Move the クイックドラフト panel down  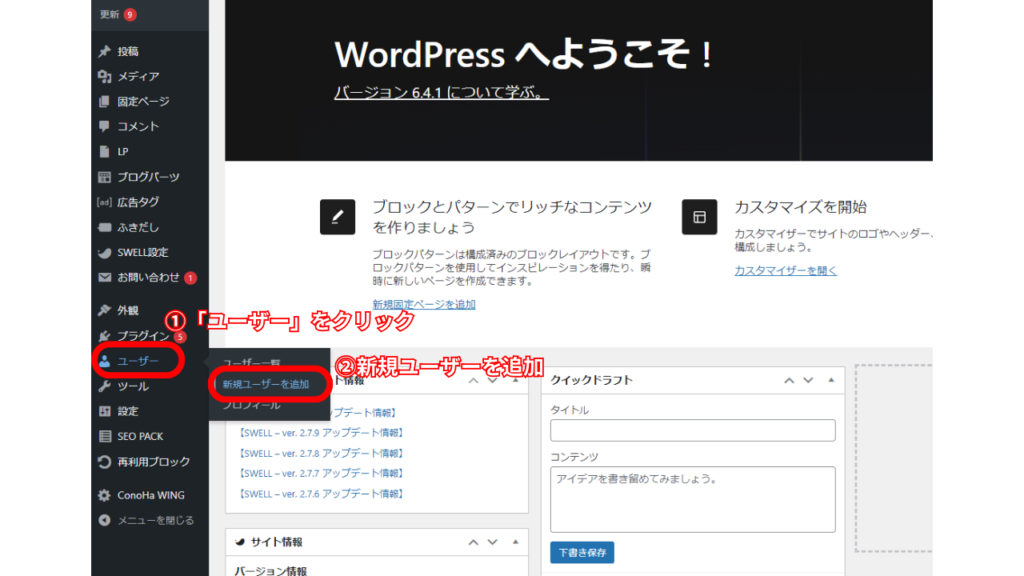click(x=808, y=380)
